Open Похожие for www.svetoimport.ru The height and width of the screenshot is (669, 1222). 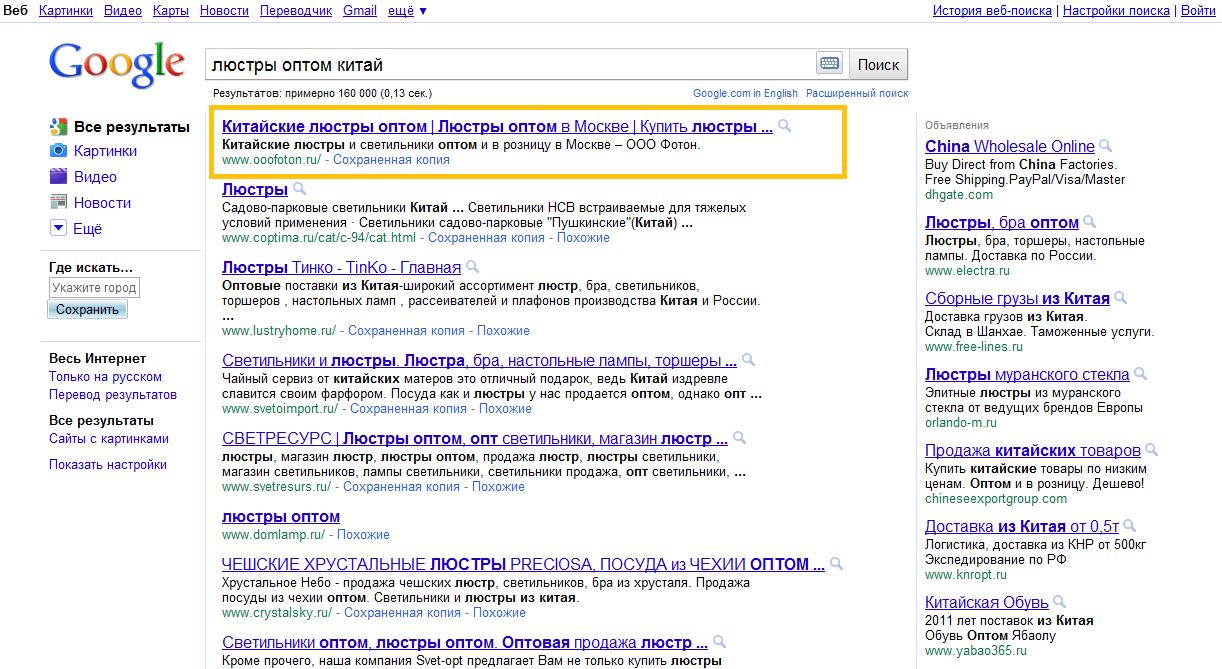(505, 409)
